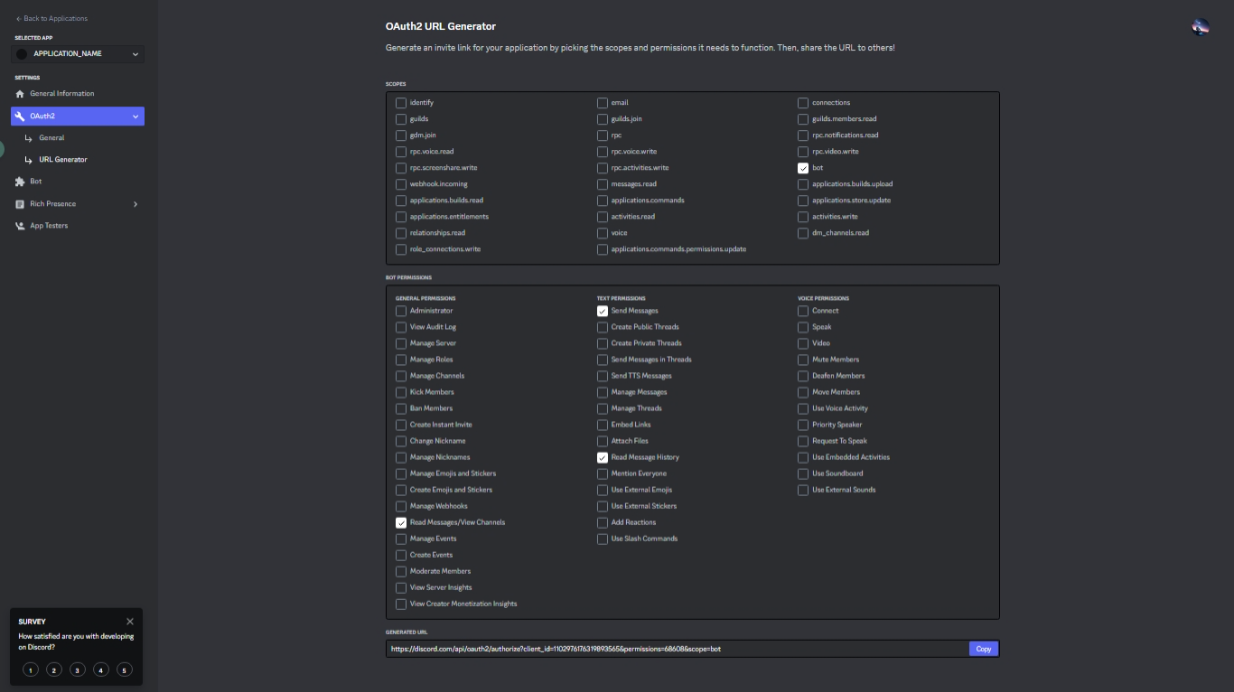
Task: Check the messages.read scope
Action: pos(602,184)
